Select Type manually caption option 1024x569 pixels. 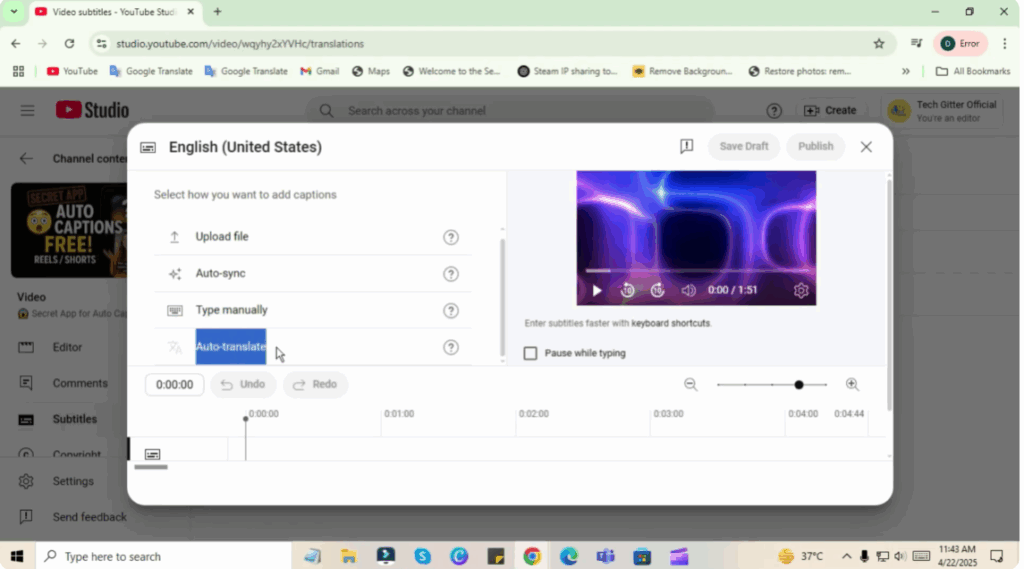tap(231, 310)
